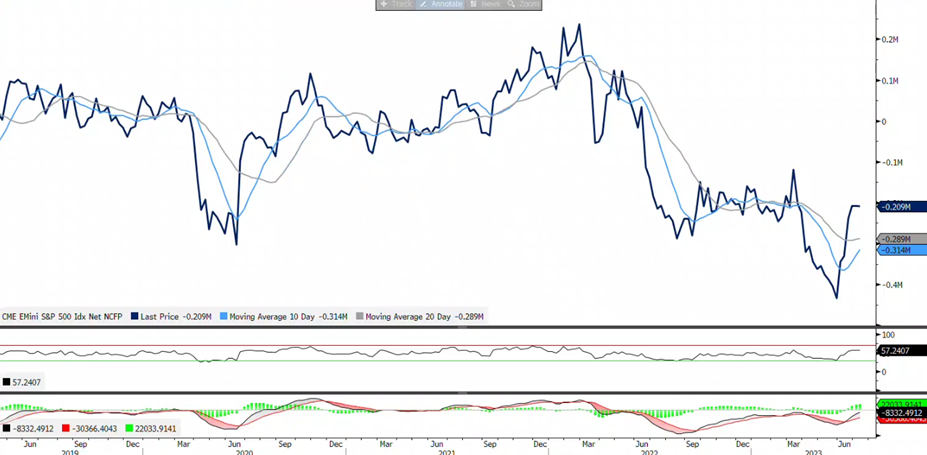
Task: Click the 2023 year label on time axis
Action: tap(811, 451)
